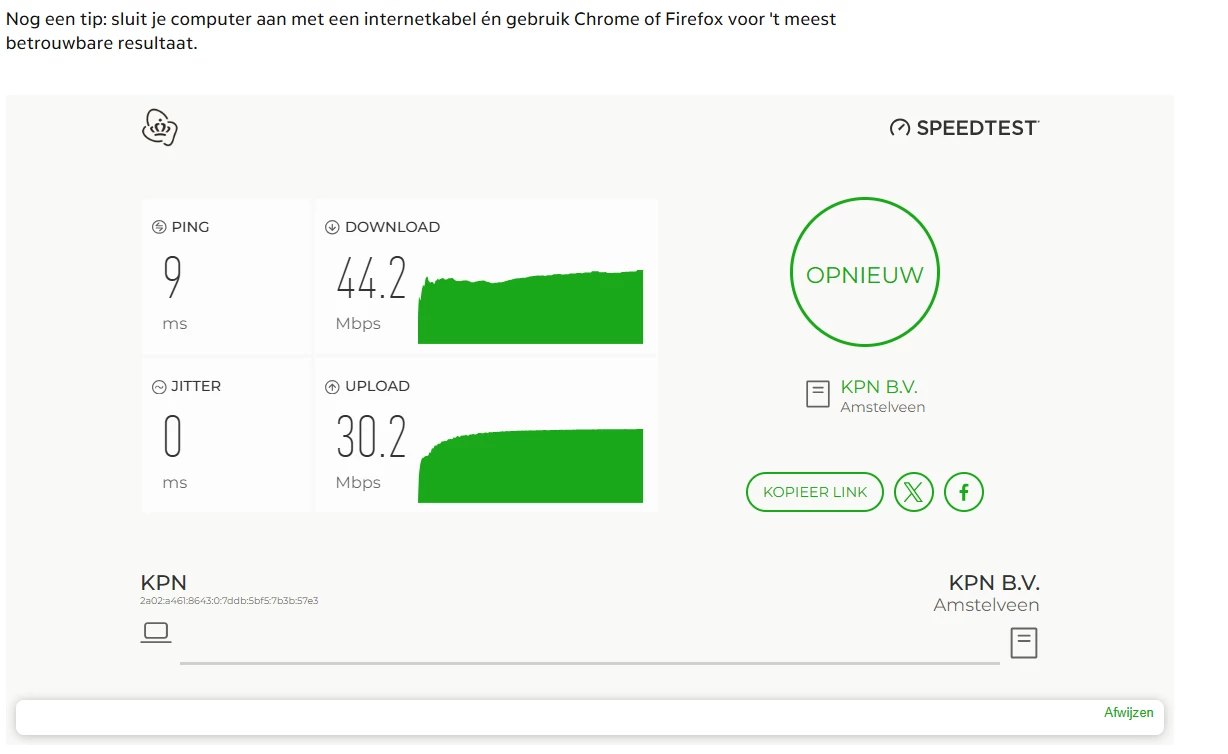Share result via the Facebook icon
Image resolution: width=1228 pixels, height=754 pixels.
[964, 492]
